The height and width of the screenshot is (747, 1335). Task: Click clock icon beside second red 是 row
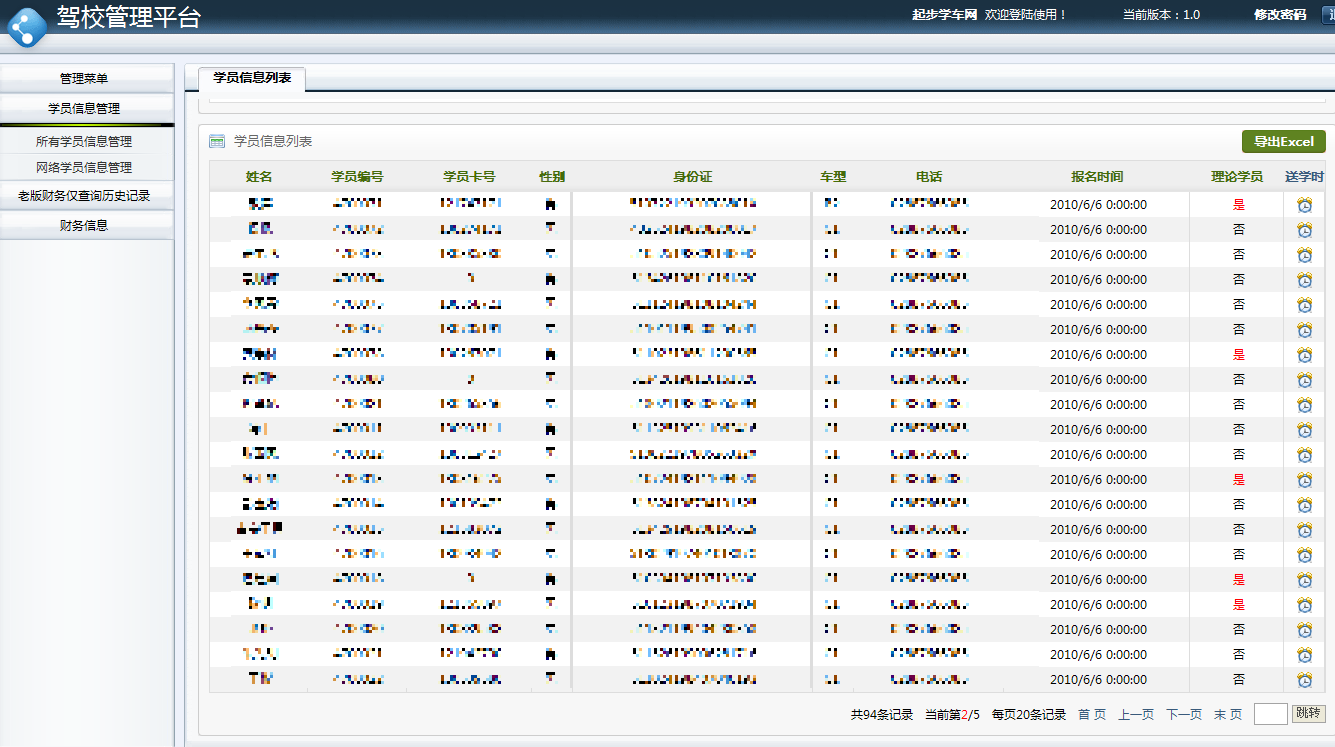pos(1305,580)
